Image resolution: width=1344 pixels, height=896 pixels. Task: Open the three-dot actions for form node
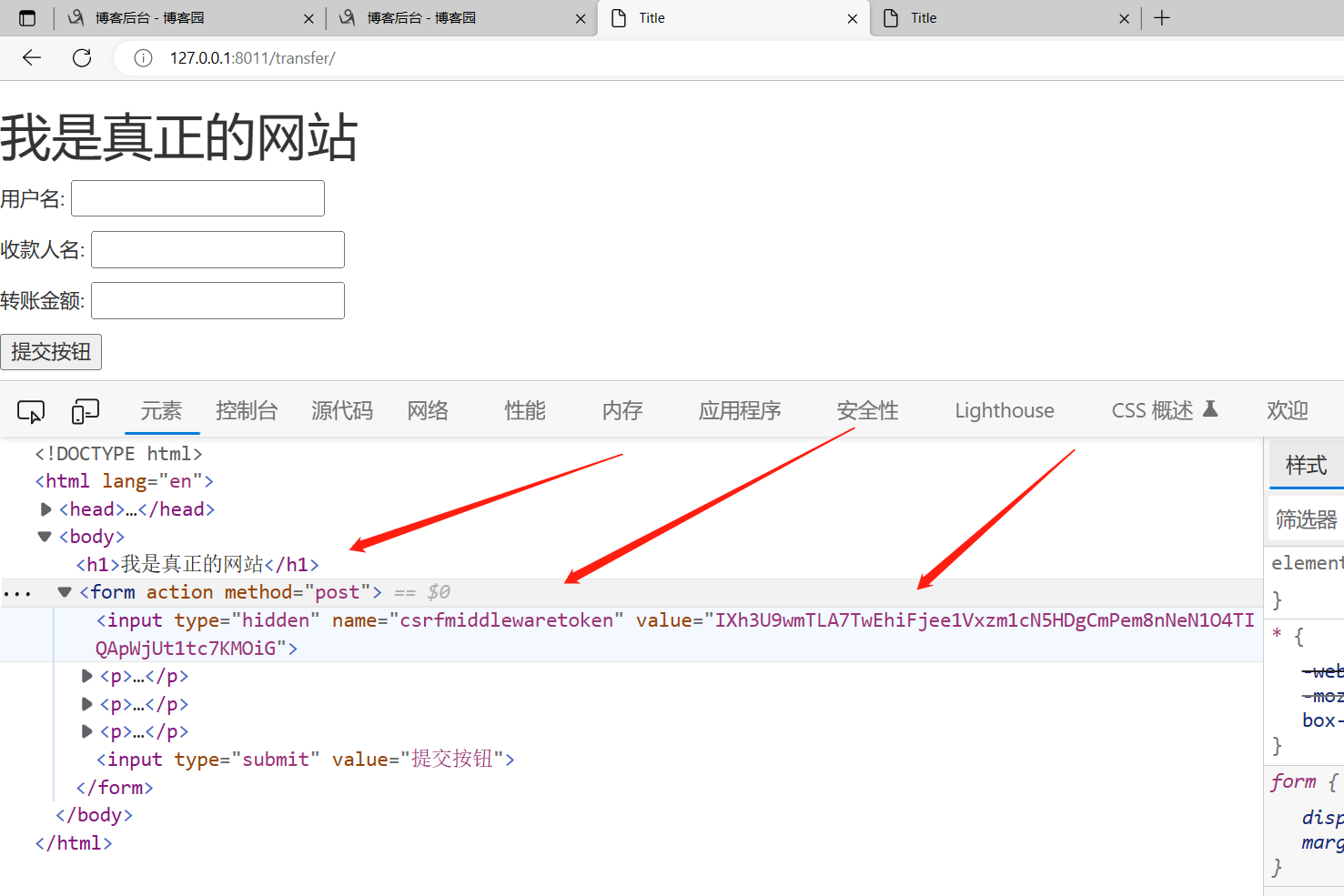click(x=17, y=594)
